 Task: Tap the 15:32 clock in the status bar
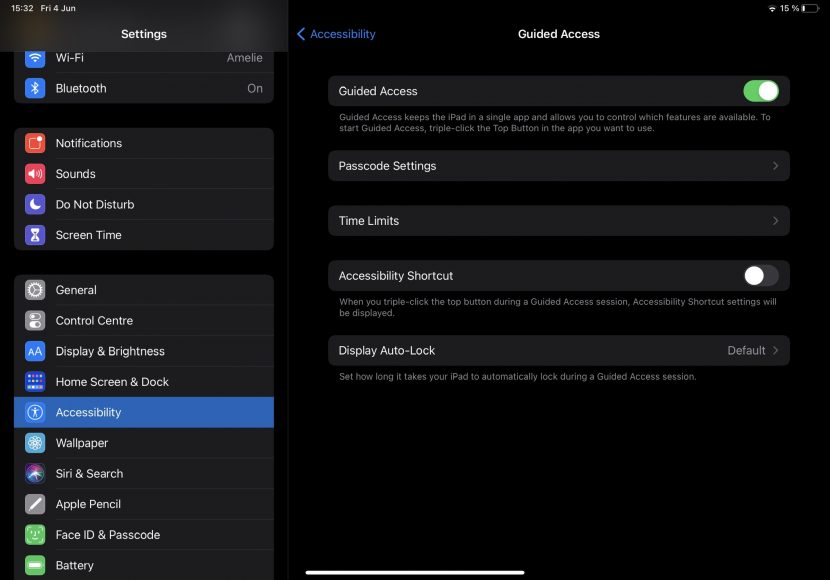(x=22, y=8)
